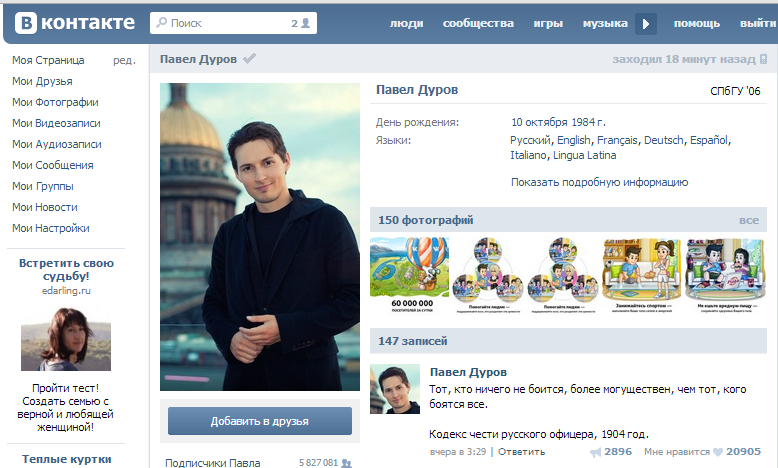
Task: Click the Теплые куртки ad title
Action: (x=66, y=460)
